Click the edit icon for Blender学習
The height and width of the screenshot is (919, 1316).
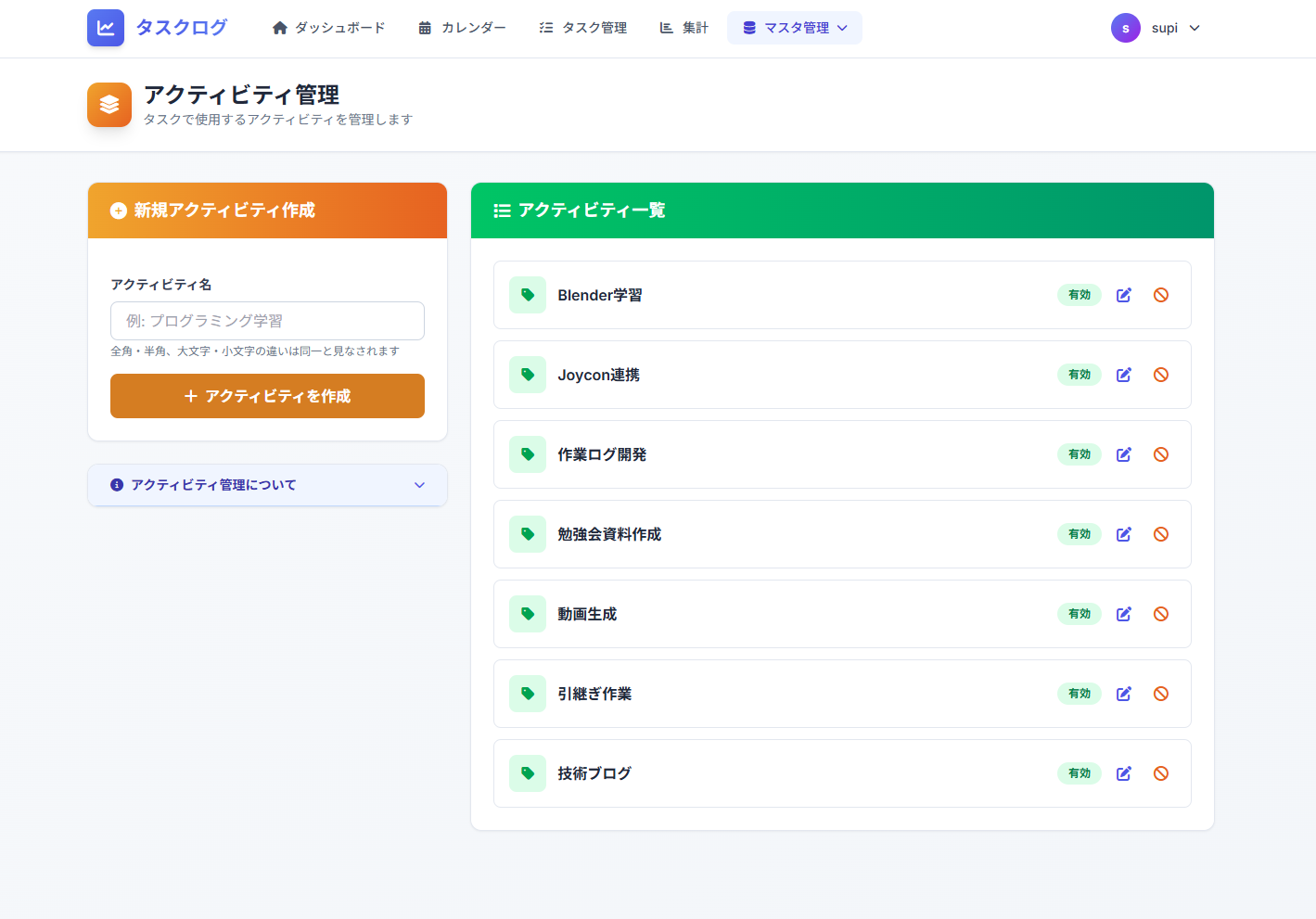1123,295
